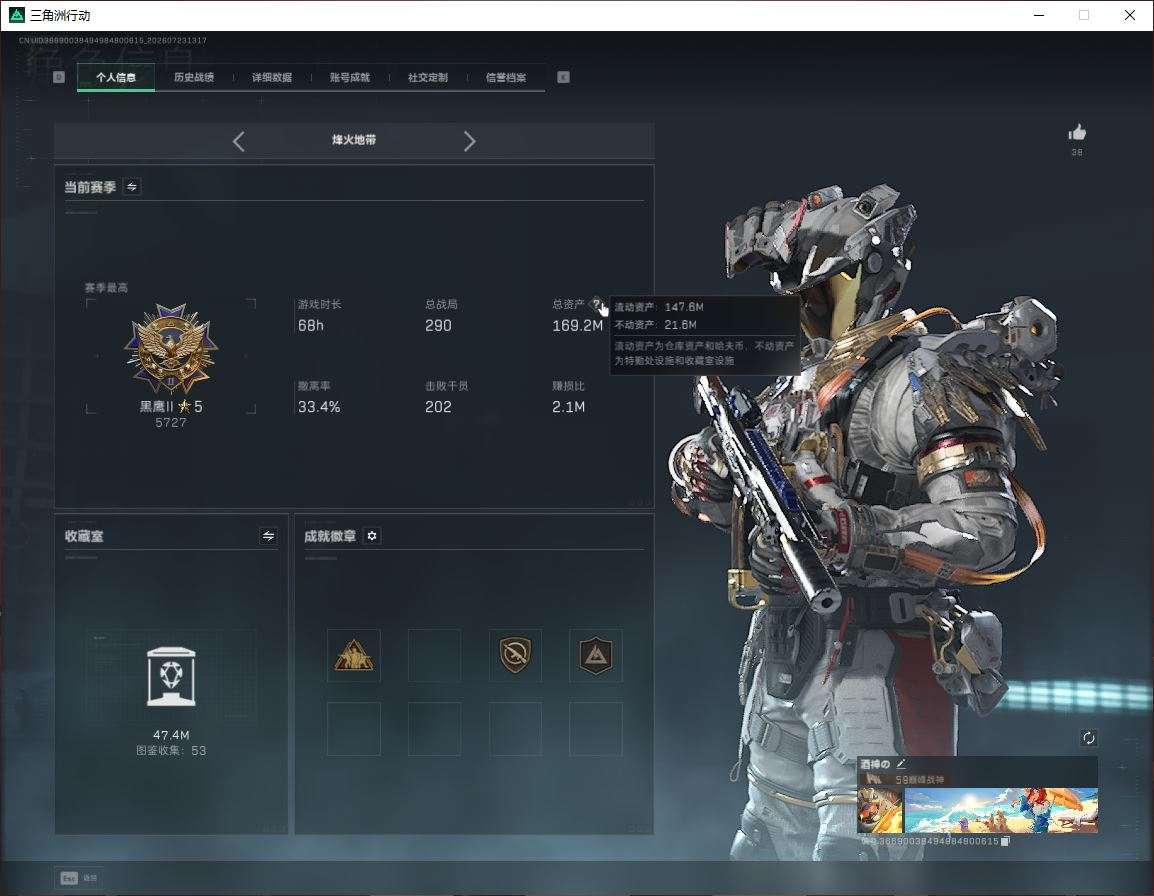Click the like count 38
The image size is (1154, 896).
tap(1077, 152)
